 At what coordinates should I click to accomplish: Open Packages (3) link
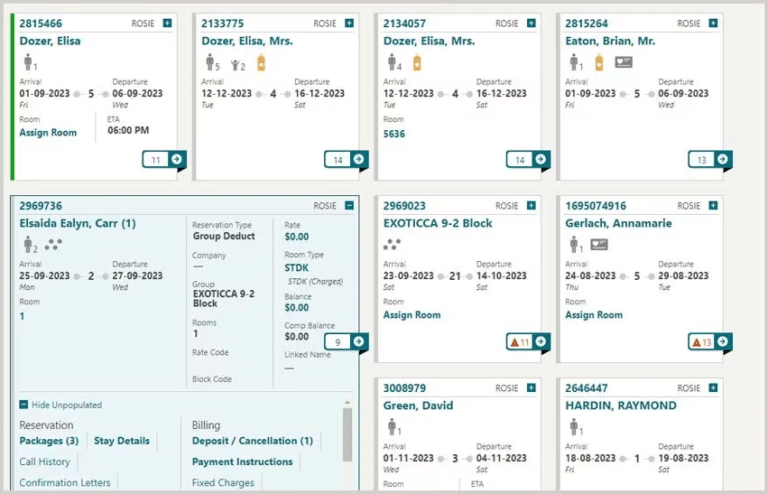[49, 441]
